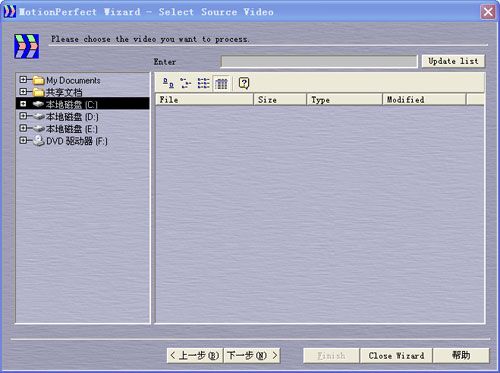The height and width of the screenshot is (373, 500).
Task: Click the My Documents folder icon
Action: tap(39, 80)
